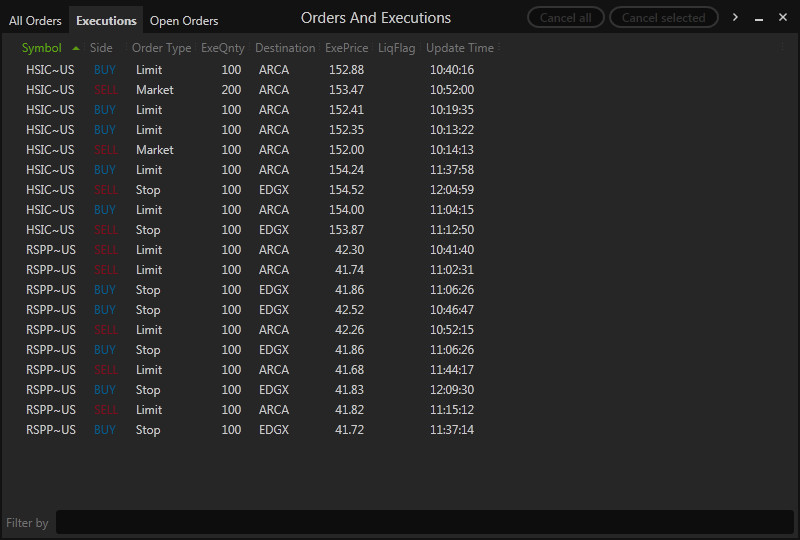Open the Open Orders tab
The image size is (800, 540).
[x=184, y=21]
